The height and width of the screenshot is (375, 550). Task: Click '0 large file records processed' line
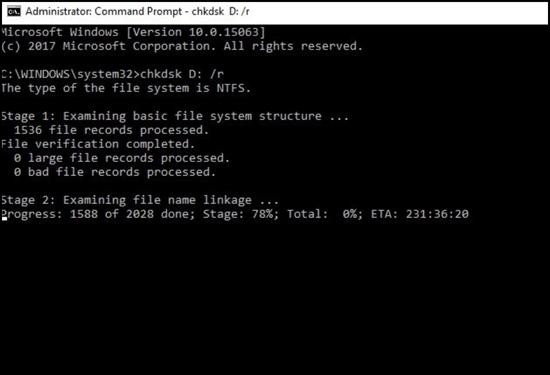pos(122,158)
